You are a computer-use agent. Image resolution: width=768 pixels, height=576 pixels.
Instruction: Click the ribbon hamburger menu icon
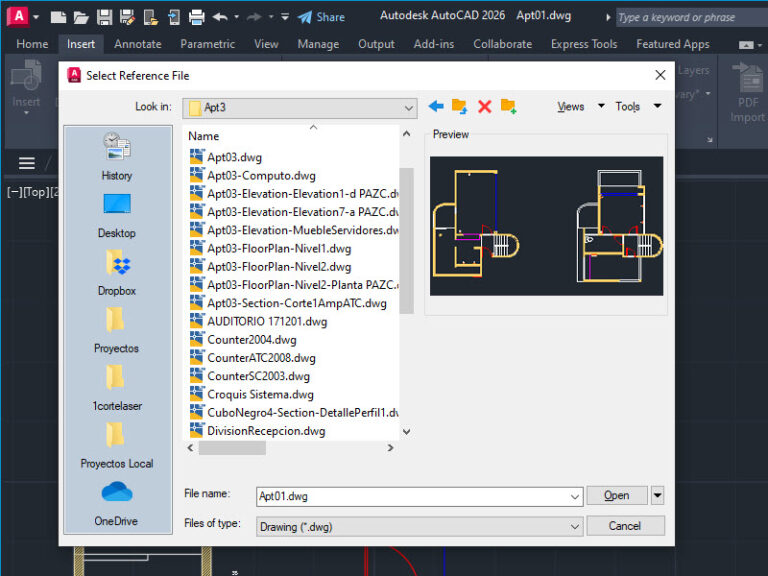26,163
